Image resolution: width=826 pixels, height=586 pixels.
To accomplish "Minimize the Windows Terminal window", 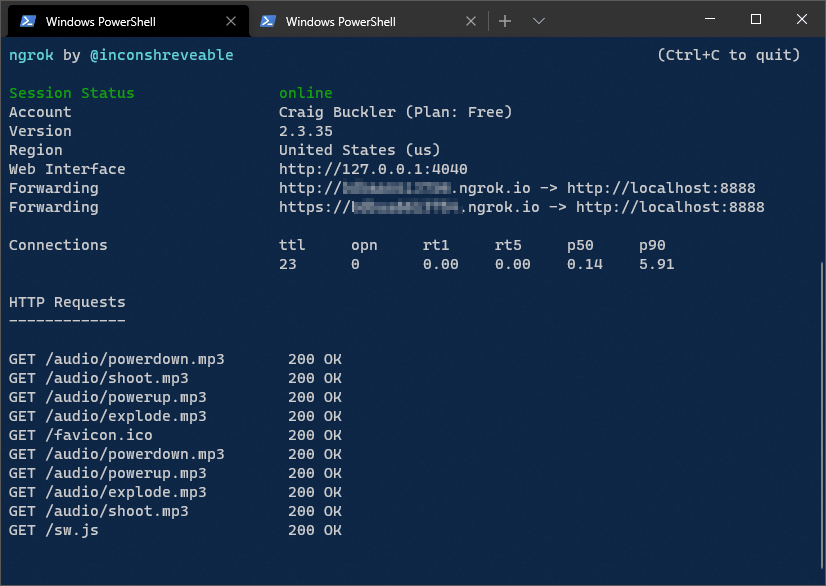I will 708,20.
